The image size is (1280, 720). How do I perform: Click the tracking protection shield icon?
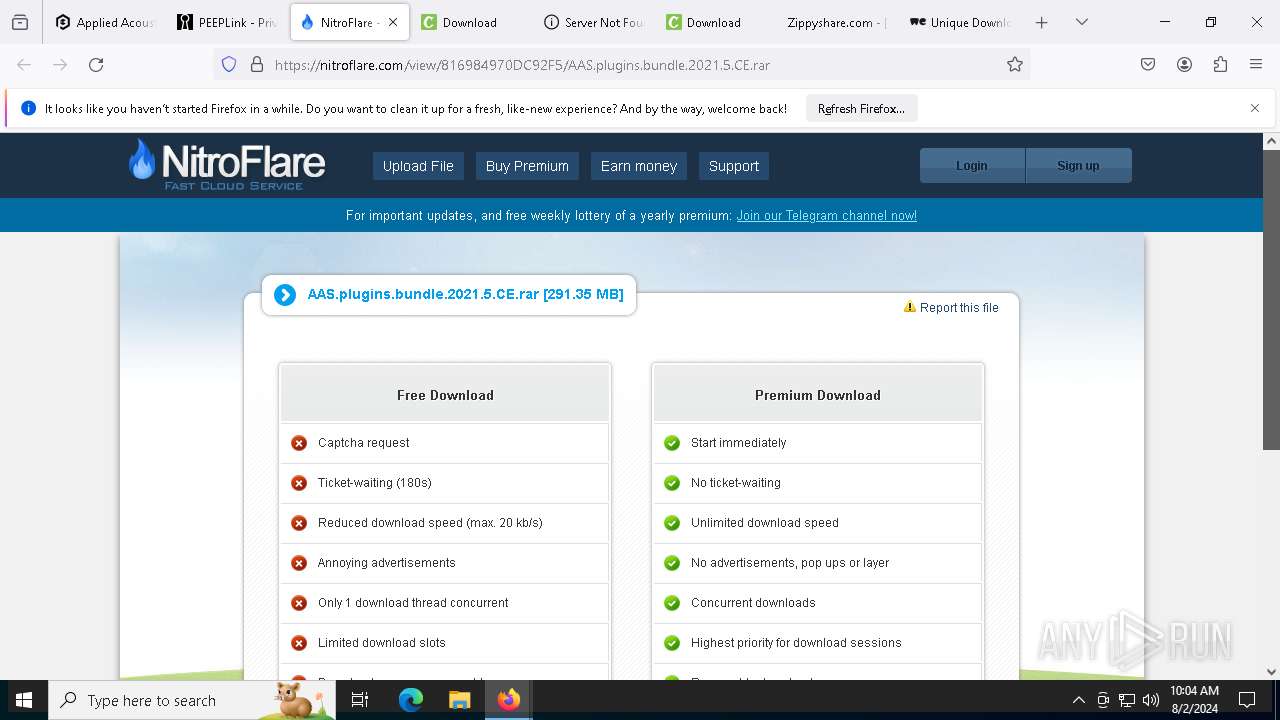click(229, 64)
